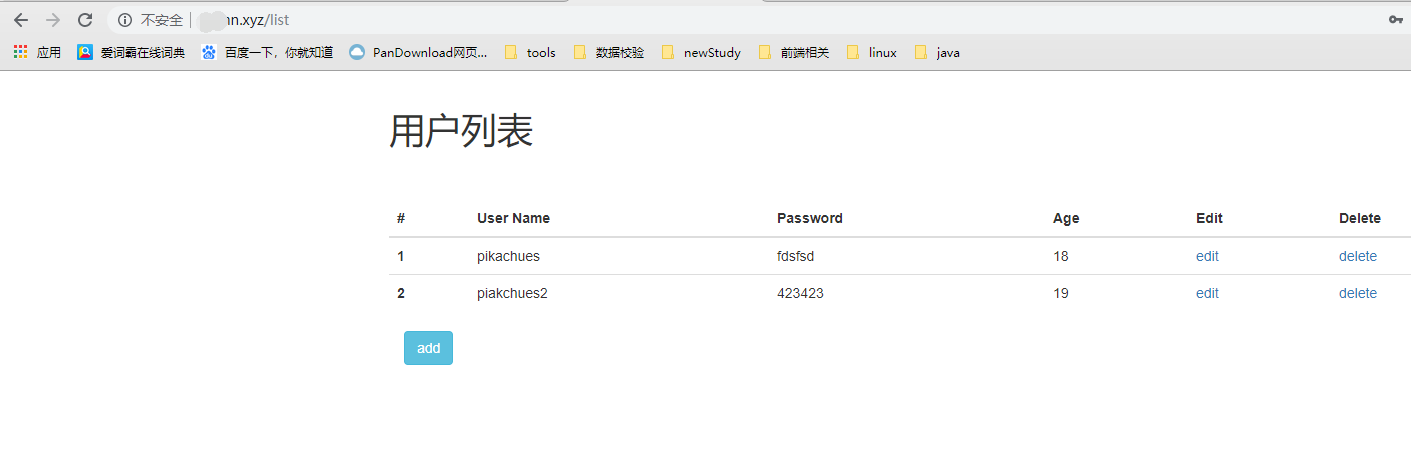Open the 数据校验 bookmark folder
Screen dimensions: 1411x468
608,53
